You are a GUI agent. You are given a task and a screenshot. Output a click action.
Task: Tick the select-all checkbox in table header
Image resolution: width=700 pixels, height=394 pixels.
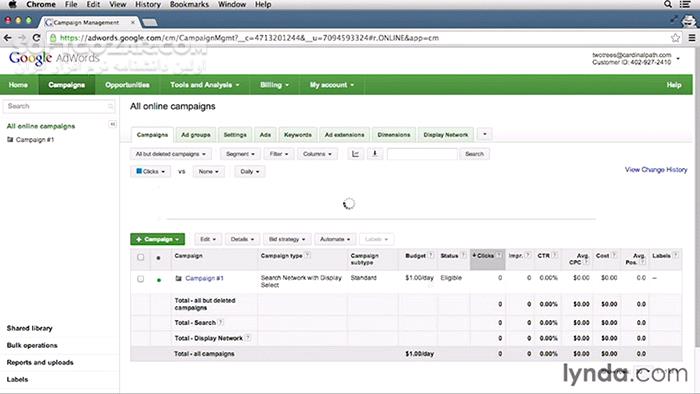pyautogui.click(x=141, y=257)
